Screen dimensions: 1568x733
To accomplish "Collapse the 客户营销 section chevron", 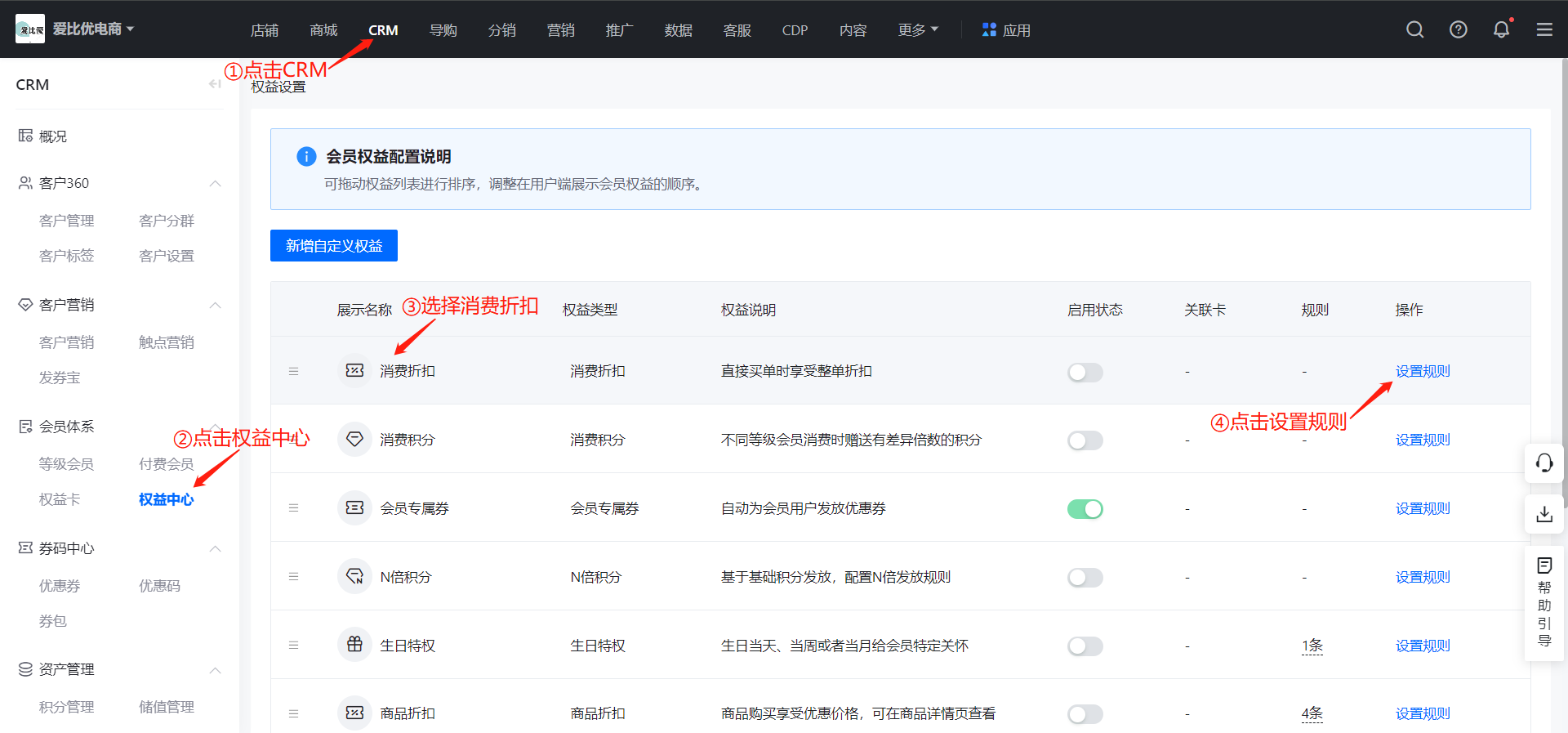I will (216, 305).
